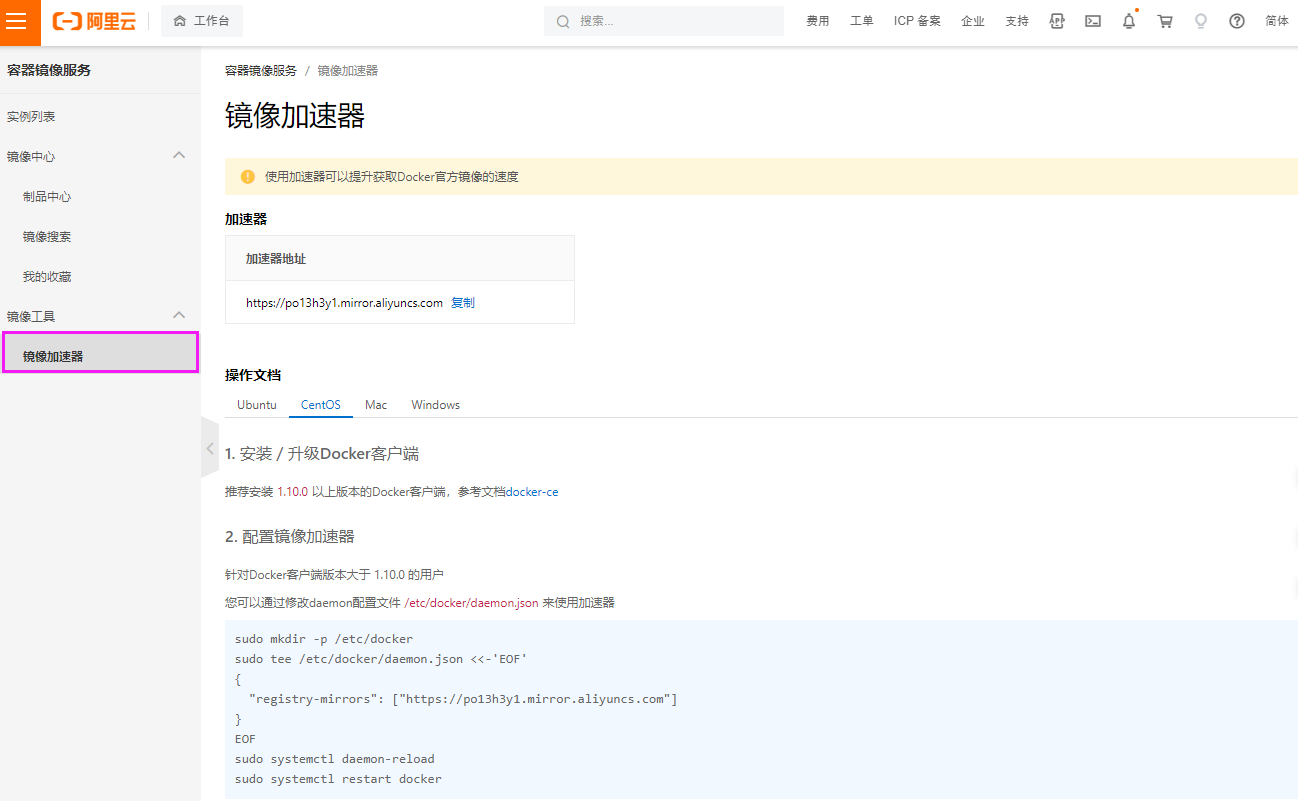Image resolution: width=1298 pixels, height=801 pixels.
Task: Switch to the Windows tab
Action: [436, 405]
